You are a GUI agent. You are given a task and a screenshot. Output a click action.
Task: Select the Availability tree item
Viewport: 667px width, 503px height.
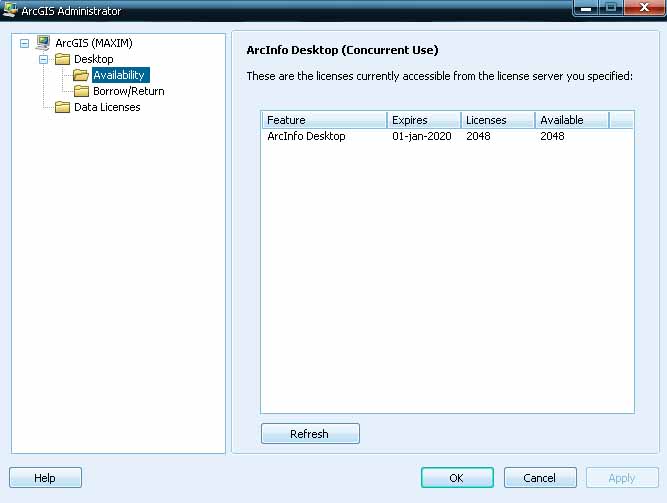119,75
